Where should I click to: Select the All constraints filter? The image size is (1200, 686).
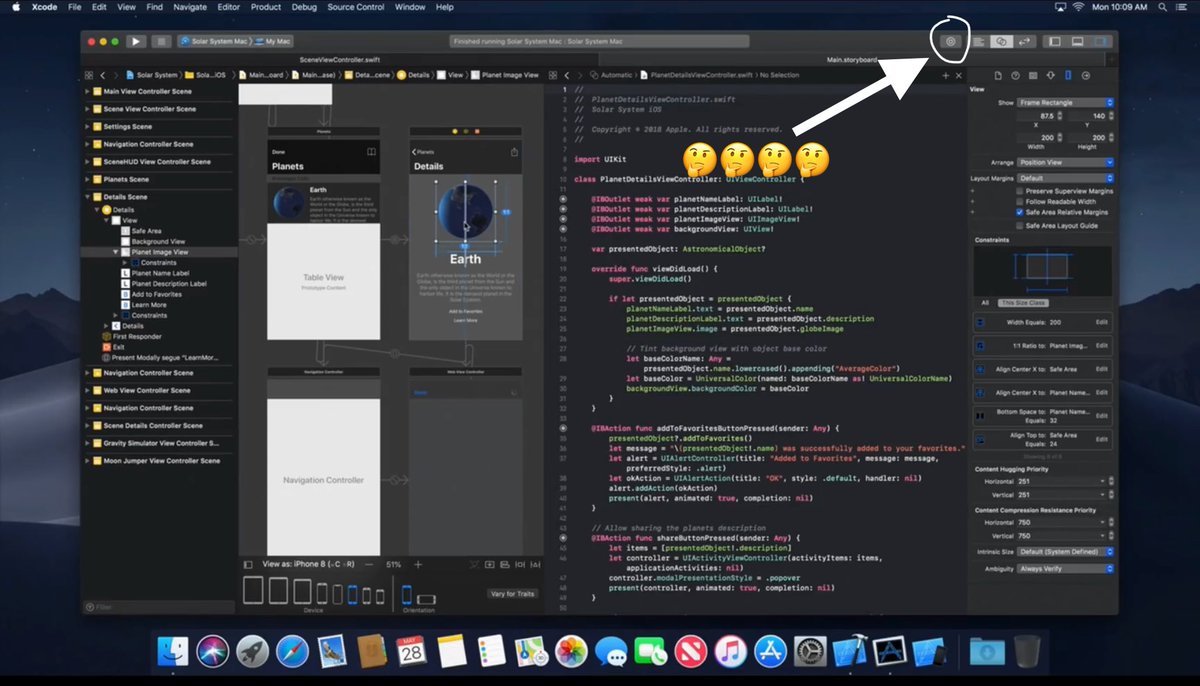[985, 302]
